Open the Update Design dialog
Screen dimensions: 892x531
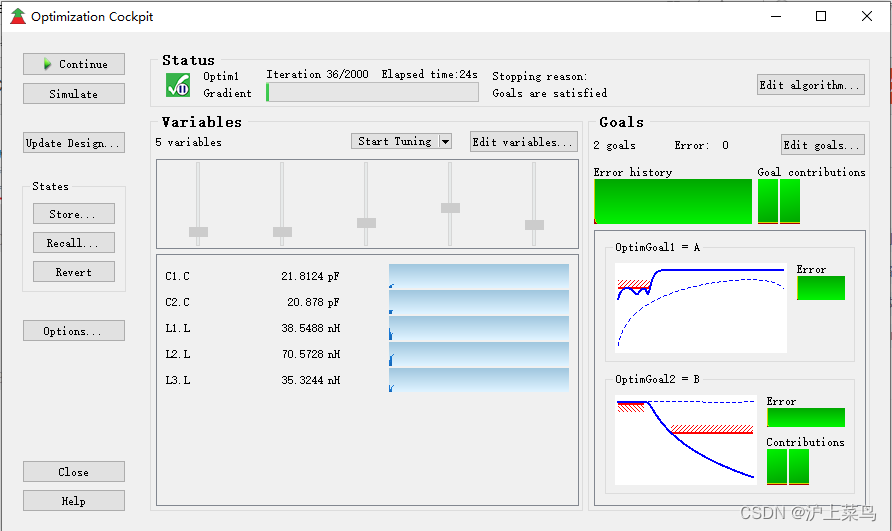click(74, 143)
